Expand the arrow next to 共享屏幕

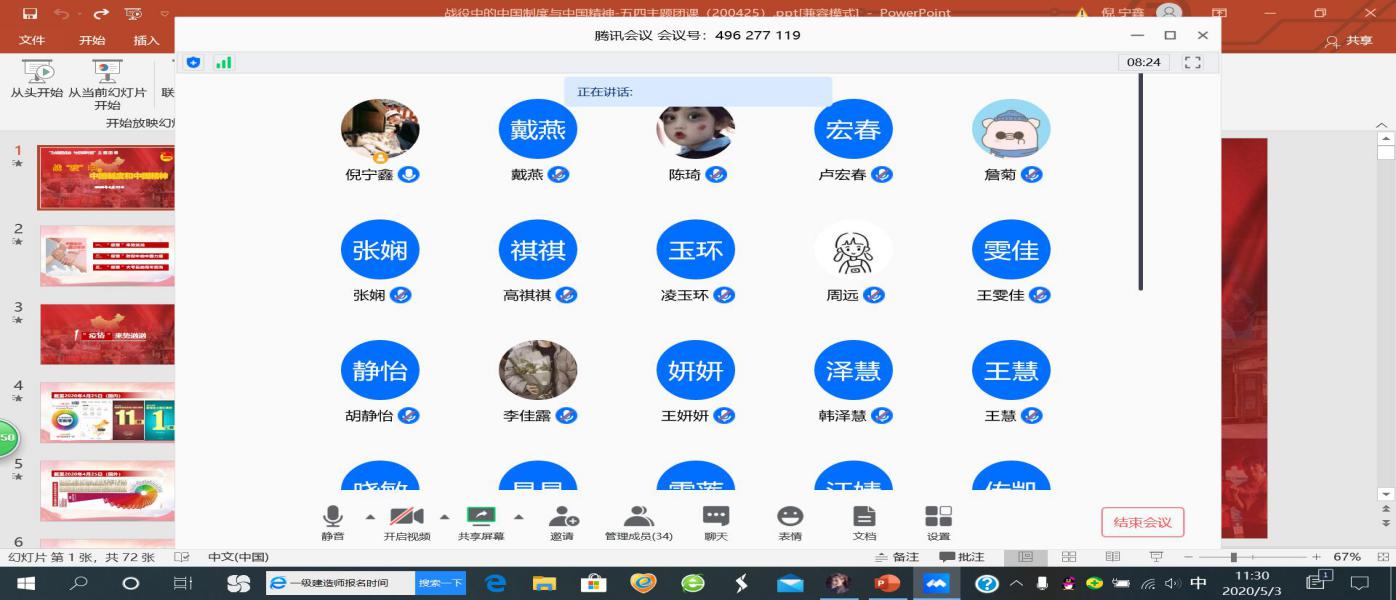tap(518, 517)
